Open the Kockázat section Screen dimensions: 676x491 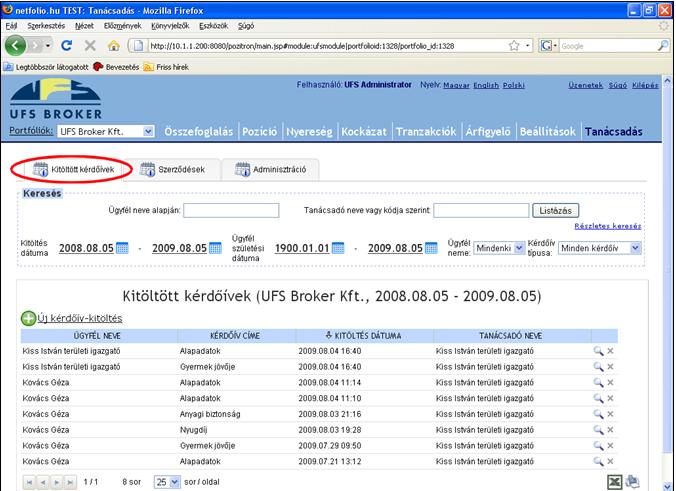tap(364, 131)
